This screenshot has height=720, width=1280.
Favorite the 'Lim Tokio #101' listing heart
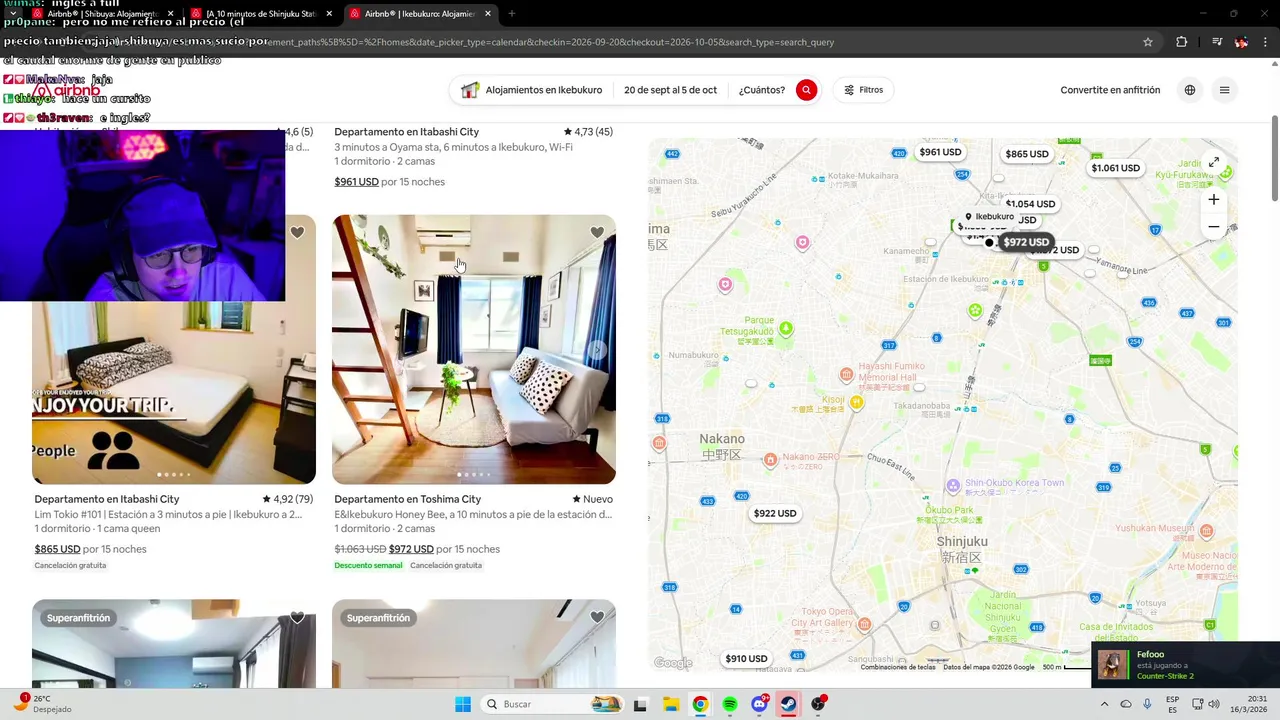[x=297, y=233]
